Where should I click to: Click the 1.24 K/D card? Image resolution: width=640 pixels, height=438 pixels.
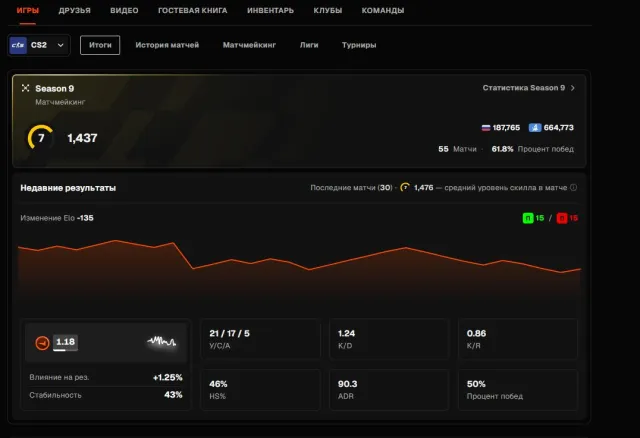pyautogui.click(x=389, y=339)
